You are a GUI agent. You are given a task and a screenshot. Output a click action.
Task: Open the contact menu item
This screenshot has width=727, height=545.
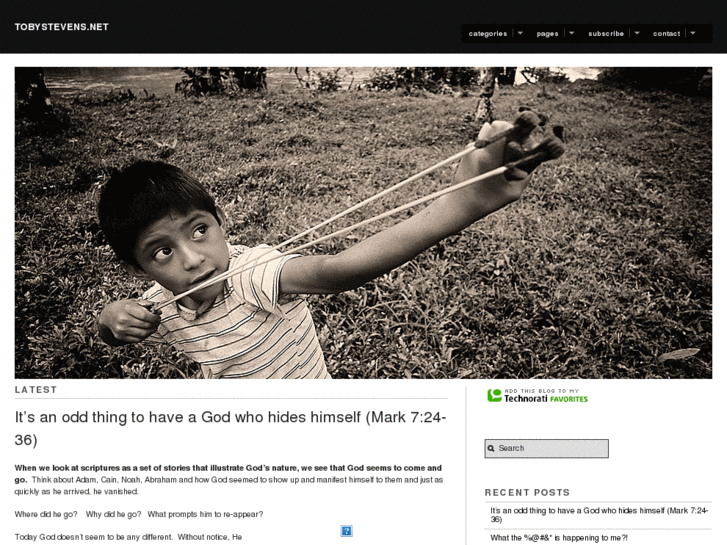tap(667, 33)
